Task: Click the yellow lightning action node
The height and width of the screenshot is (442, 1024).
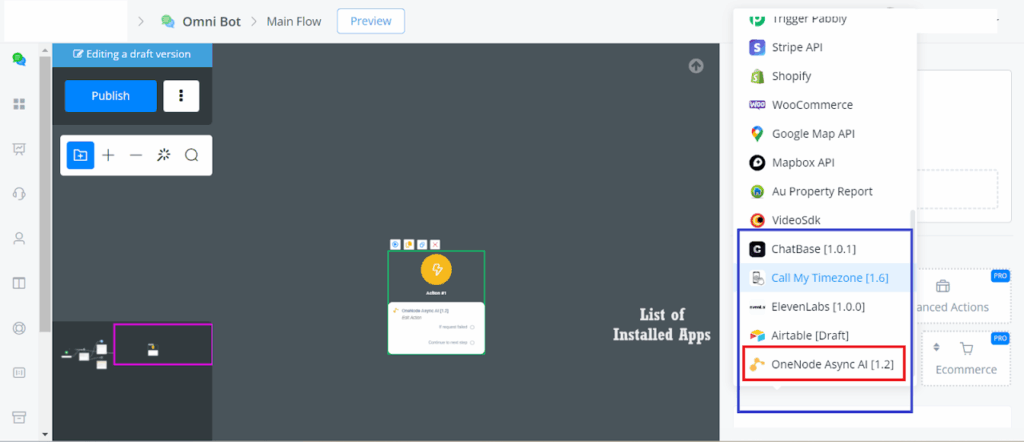Action: (x=436, y=270)
